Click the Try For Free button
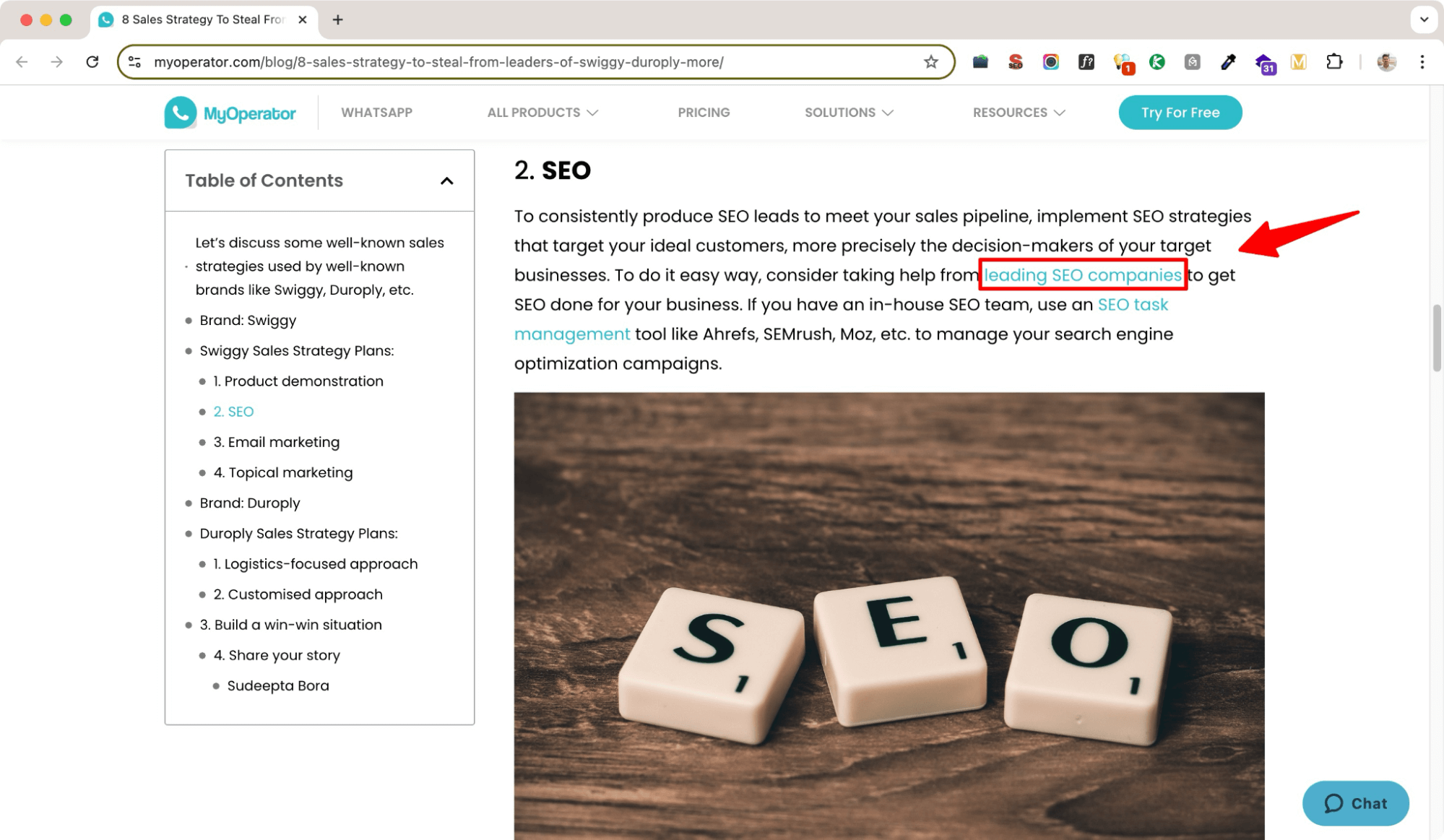This screenshot has height=840, width=1444. 1180,112
